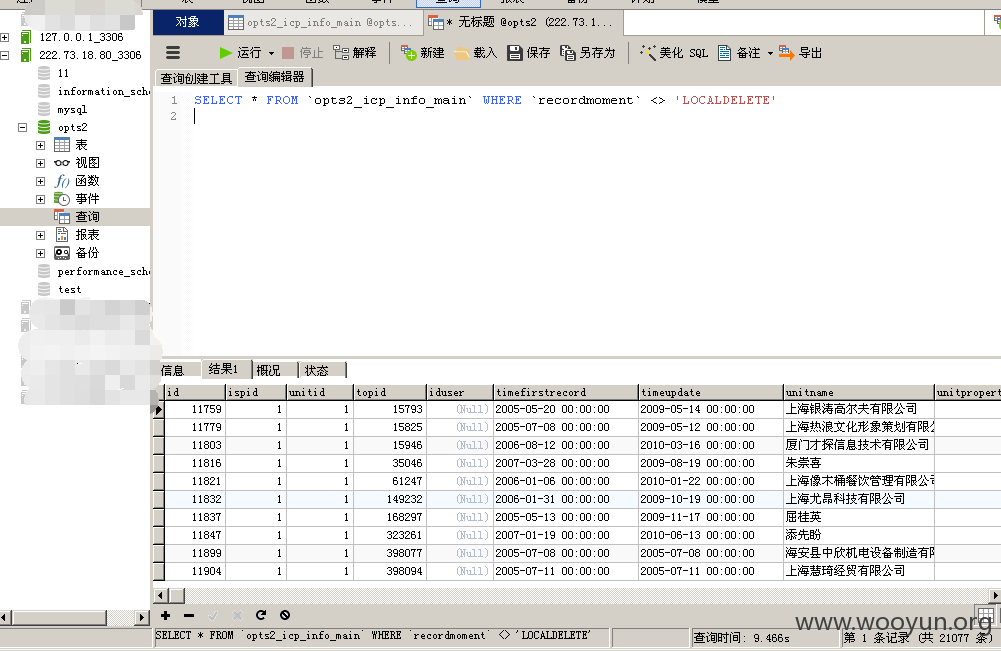The height and width of the screenshot is (651, 1001).
Task: Add a record with the plus button
Action: (x=165, y=615)
